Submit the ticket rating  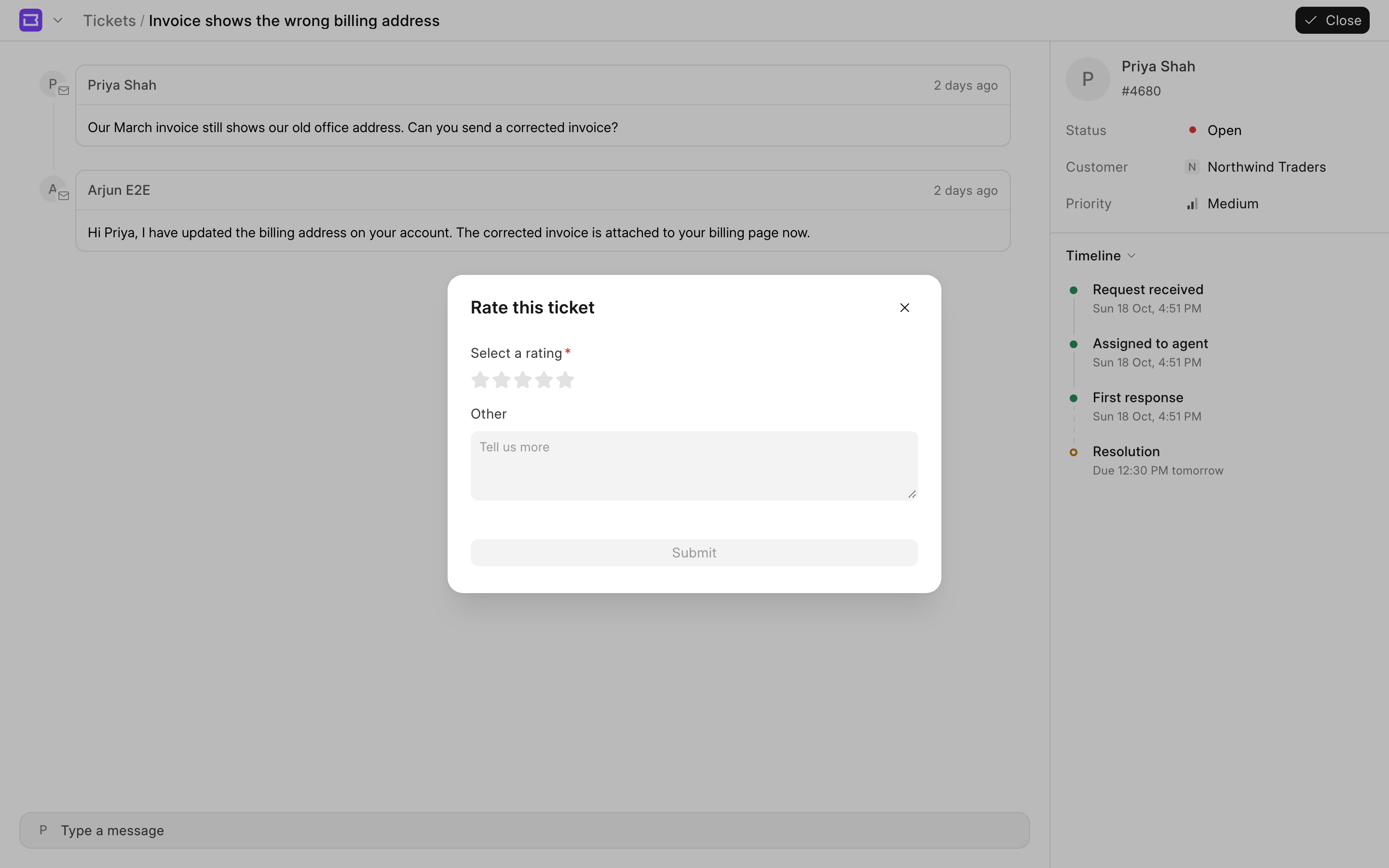tap(694, 552)
